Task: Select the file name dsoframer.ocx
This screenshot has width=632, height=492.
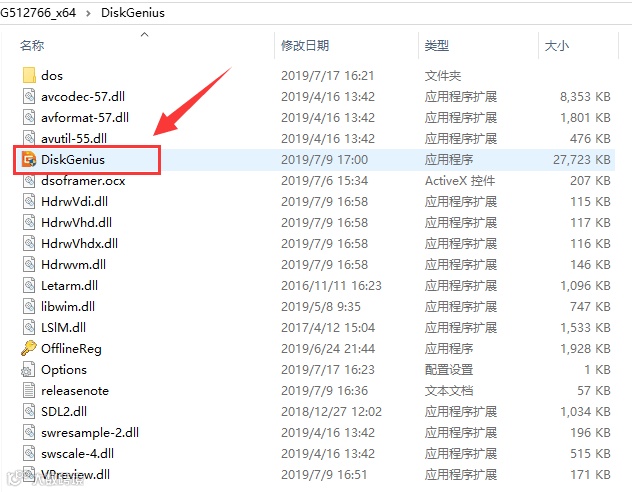Action: [x=83, y=181]
